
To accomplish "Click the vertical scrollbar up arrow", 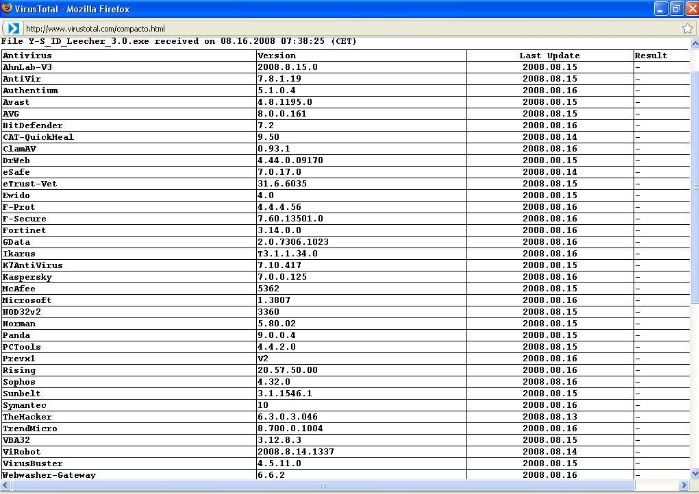I will (x=695, y=44).
